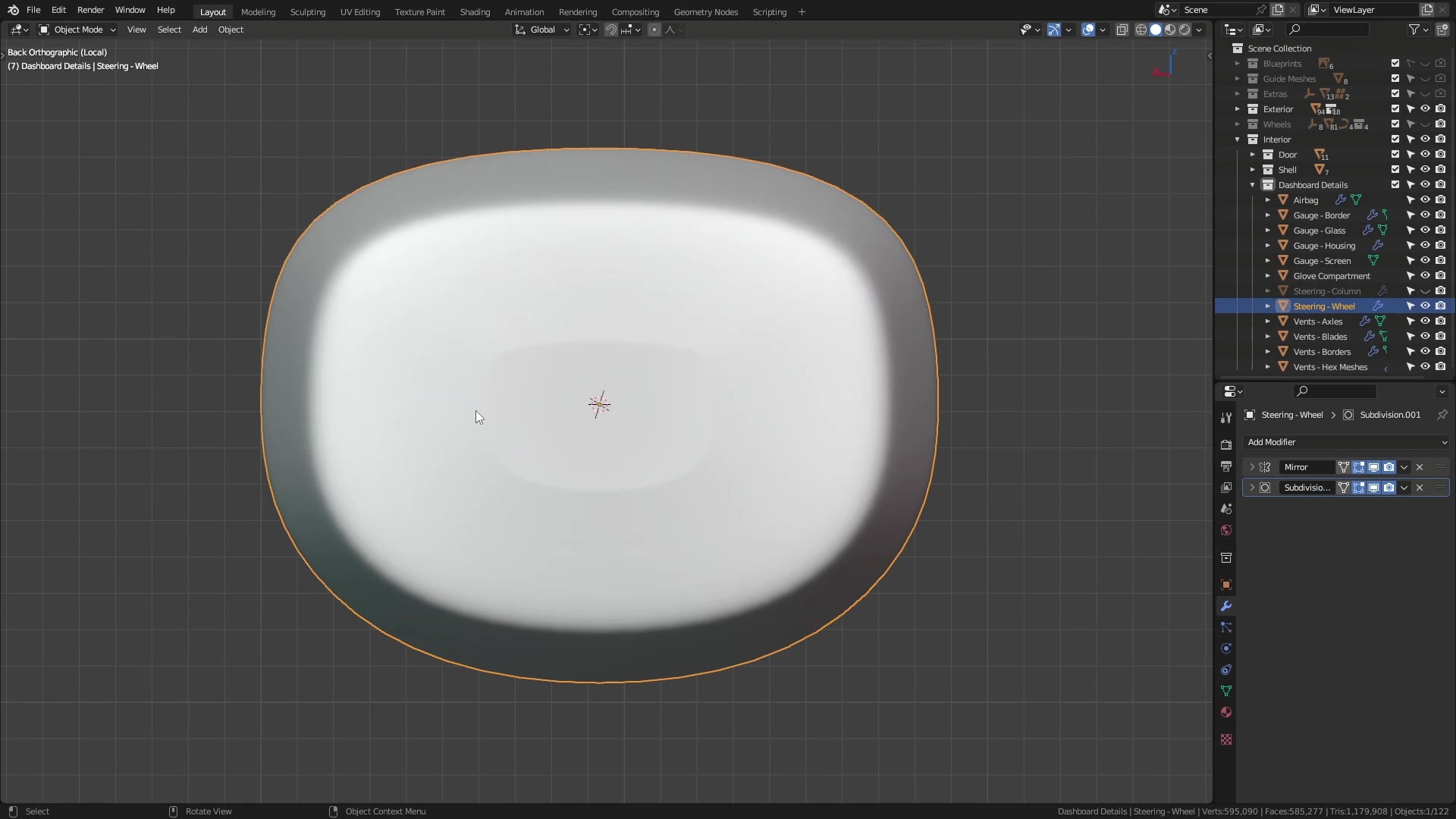Expand the Mirror modifier panel
This screenshot has width=1456, height=819.
[1252, 467]
